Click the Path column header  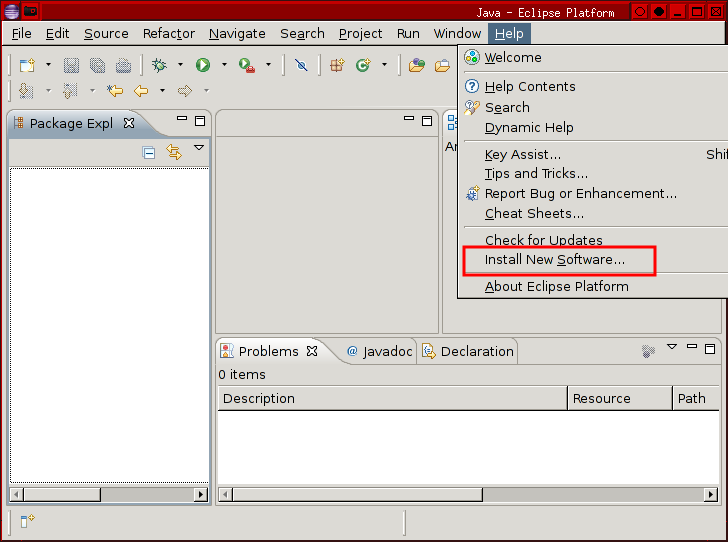[696, 398]
